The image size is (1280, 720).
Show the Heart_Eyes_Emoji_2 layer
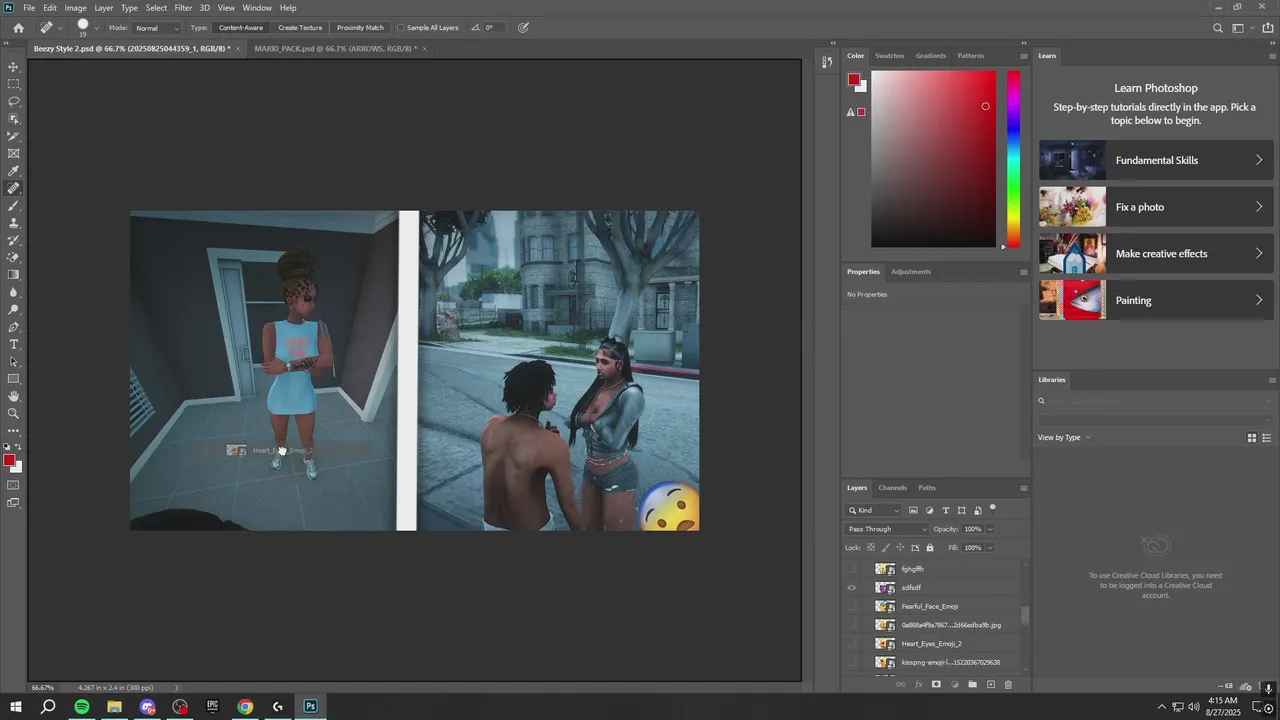coord(852,643)
